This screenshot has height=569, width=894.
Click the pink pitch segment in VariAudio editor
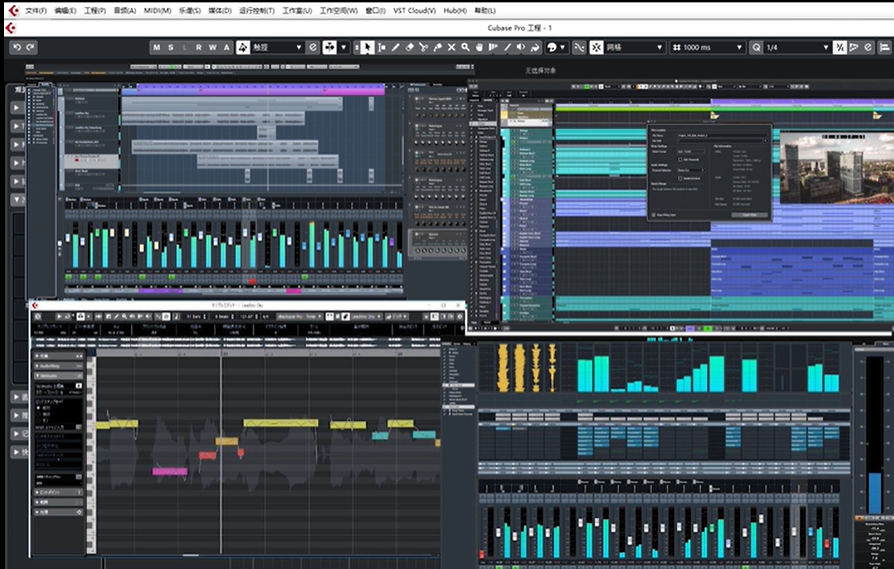pos(170,472)
